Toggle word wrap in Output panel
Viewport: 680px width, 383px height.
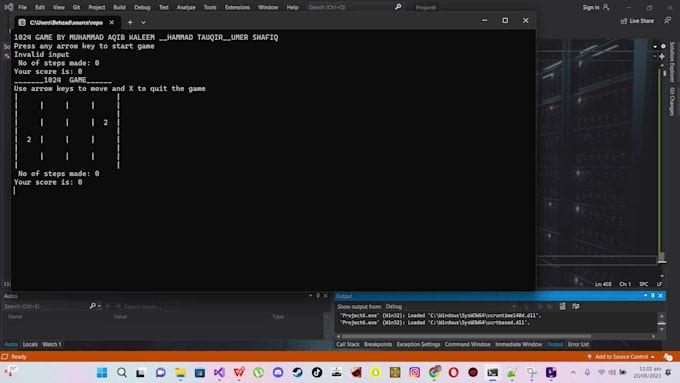click(575, 306)
